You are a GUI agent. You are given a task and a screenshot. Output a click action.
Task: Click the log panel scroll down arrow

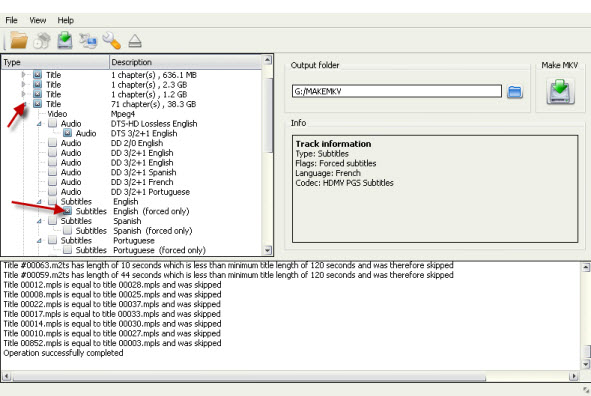click(x=586, y=364)
